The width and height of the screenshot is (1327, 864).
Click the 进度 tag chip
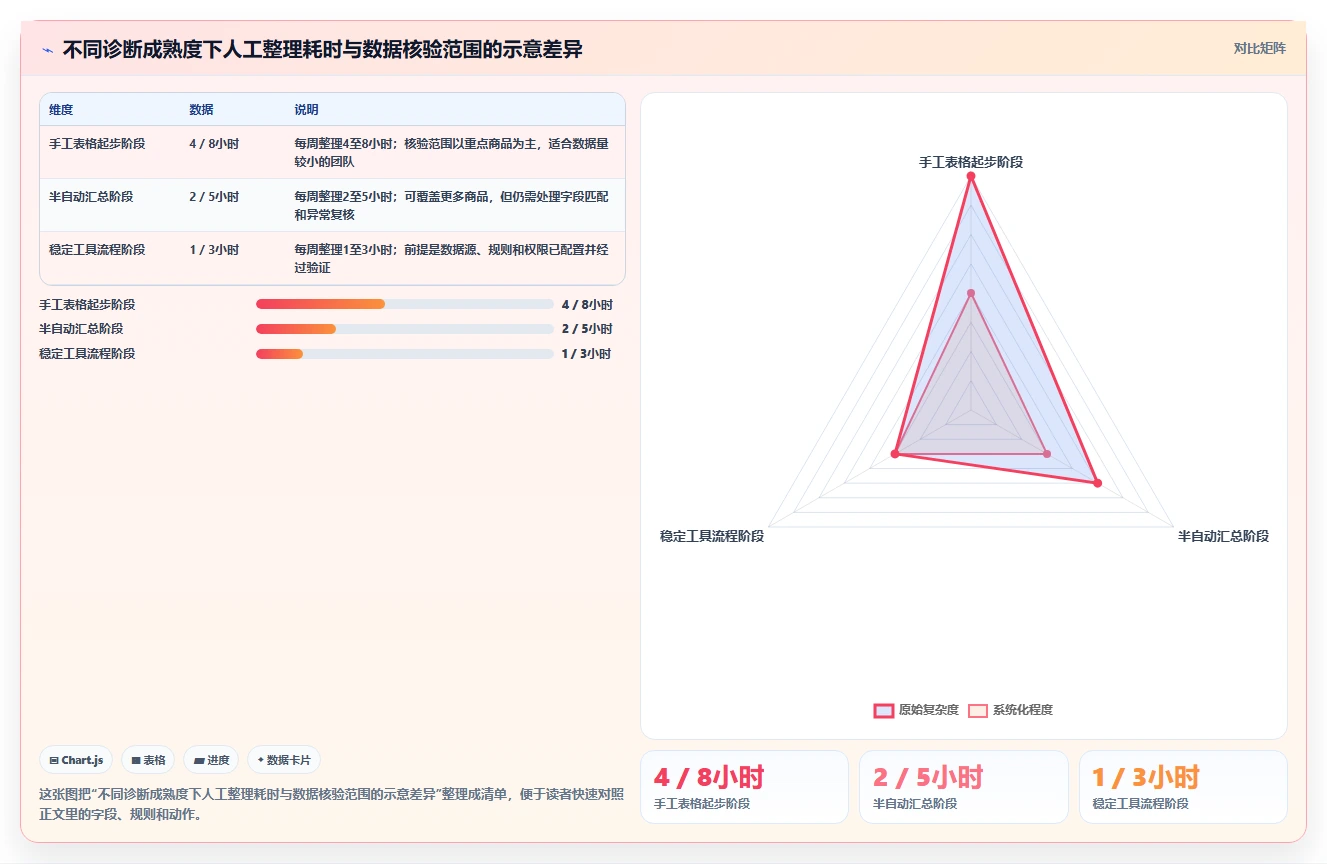[x=211, y=760]
